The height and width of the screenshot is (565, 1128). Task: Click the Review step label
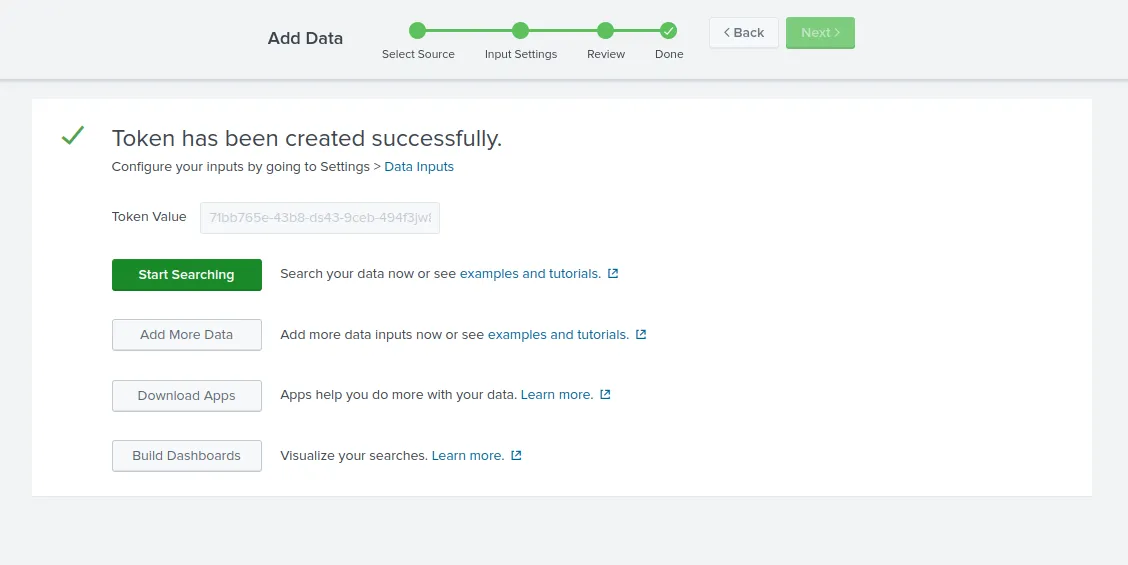click(x=606, y=55)
